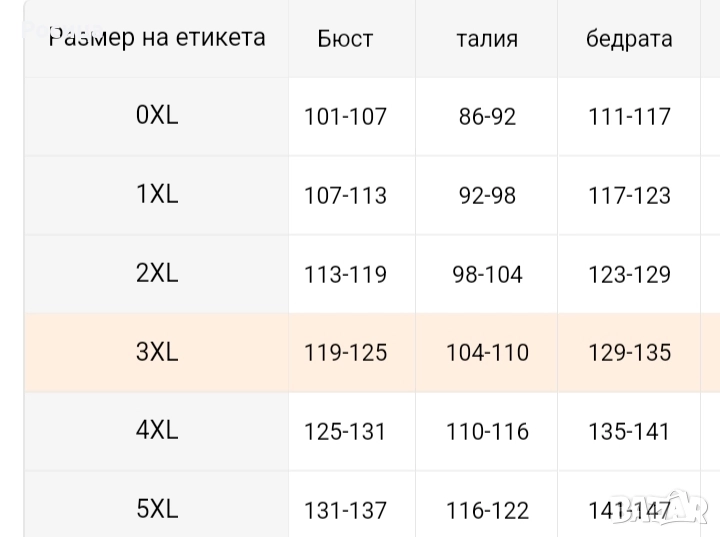Click the 98-104 waist cell

[487, 274]
